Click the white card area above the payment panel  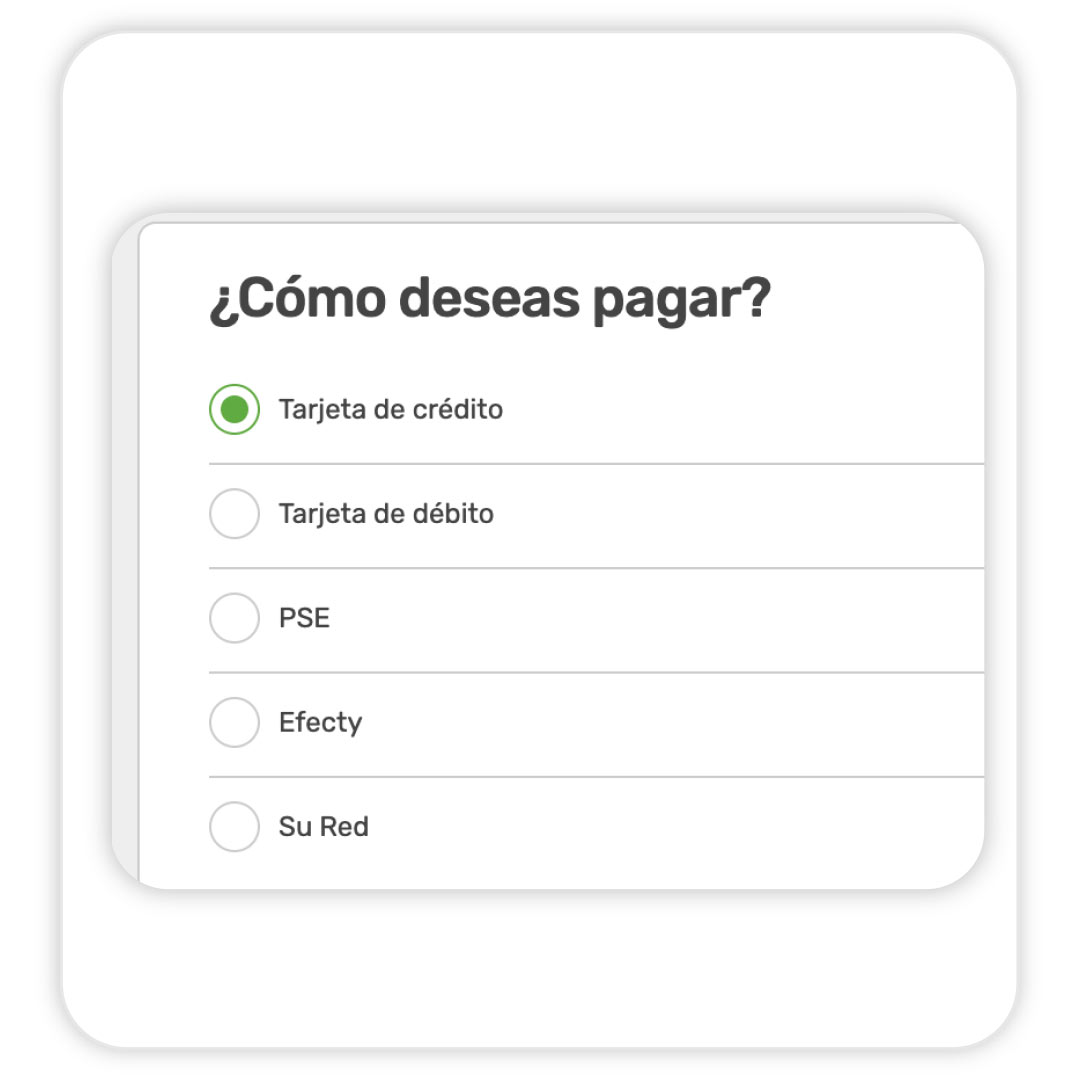[x=539, y=123]
